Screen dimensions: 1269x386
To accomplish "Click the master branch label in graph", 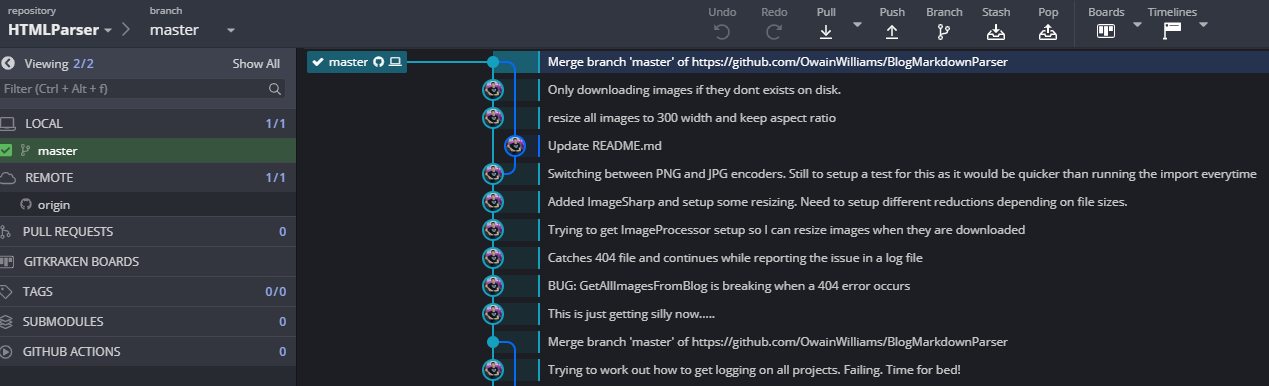I will (x=356, y=62).
